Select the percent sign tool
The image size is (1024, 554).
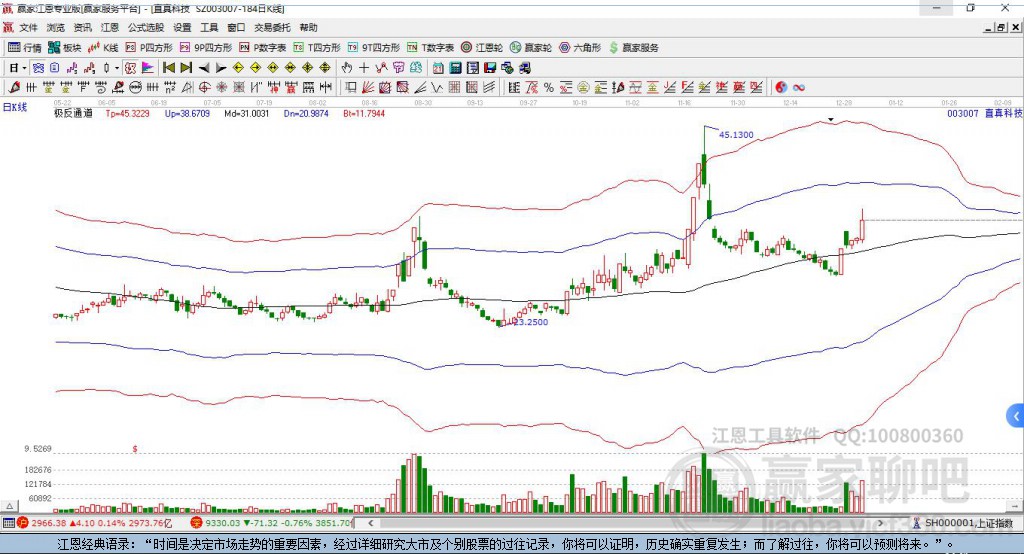[549, 87]
